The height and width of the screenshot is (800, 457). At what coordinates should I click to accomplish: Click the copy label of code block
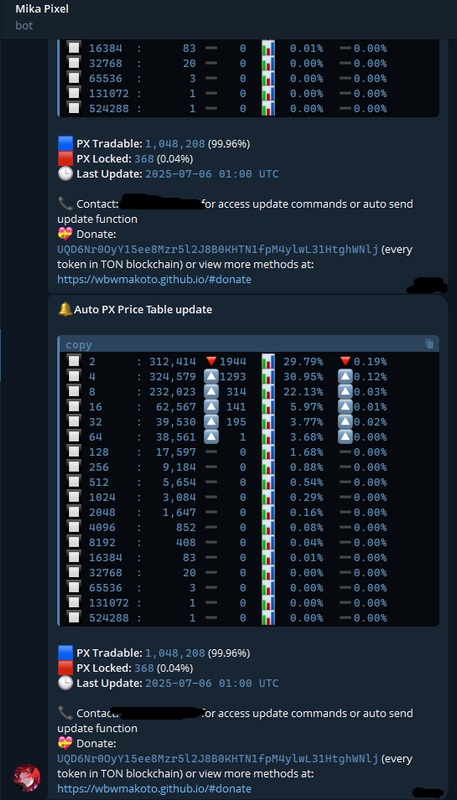point(79,345)
